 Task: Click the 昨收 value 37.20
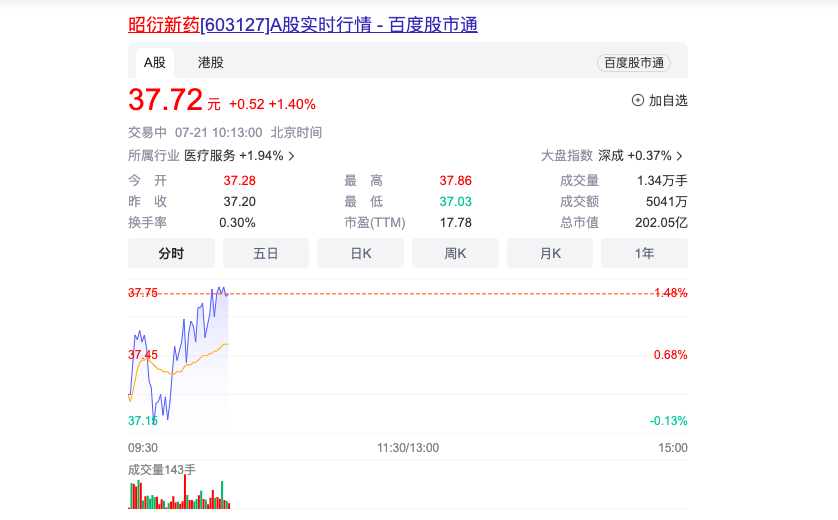tap(239, 201)
